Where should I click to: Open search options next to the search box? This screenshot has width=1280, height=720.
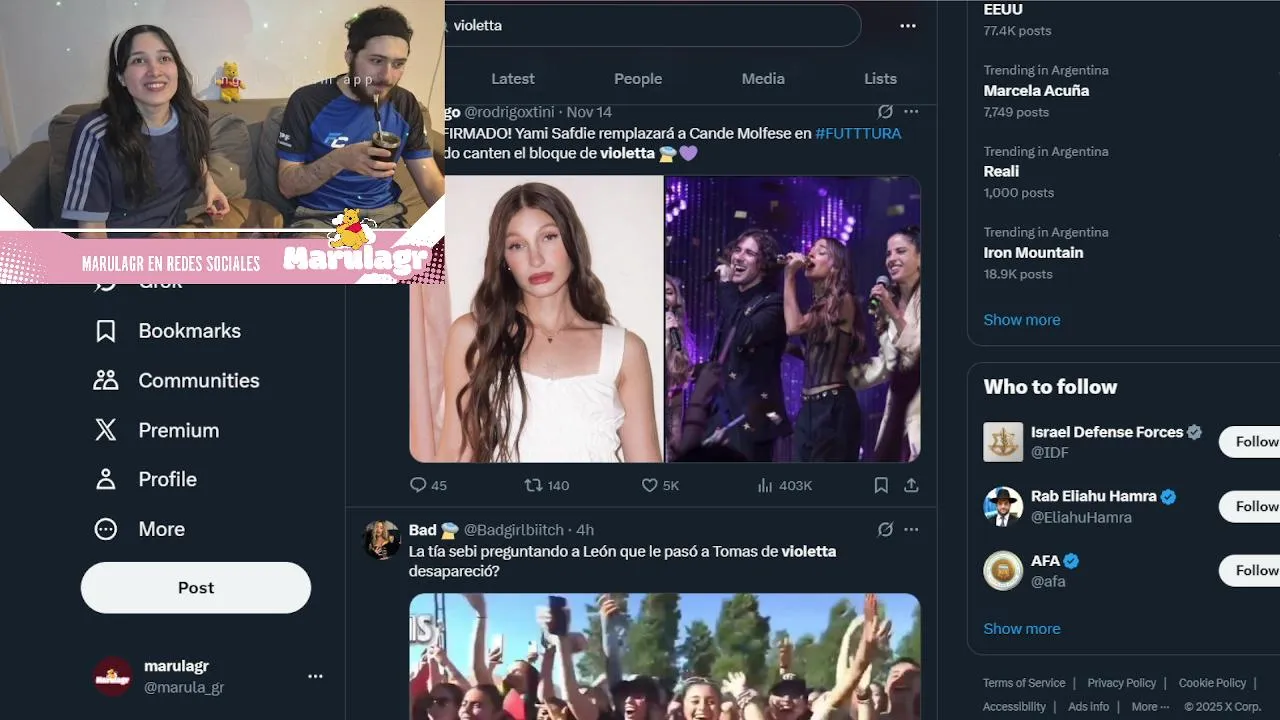pos(908,26)
